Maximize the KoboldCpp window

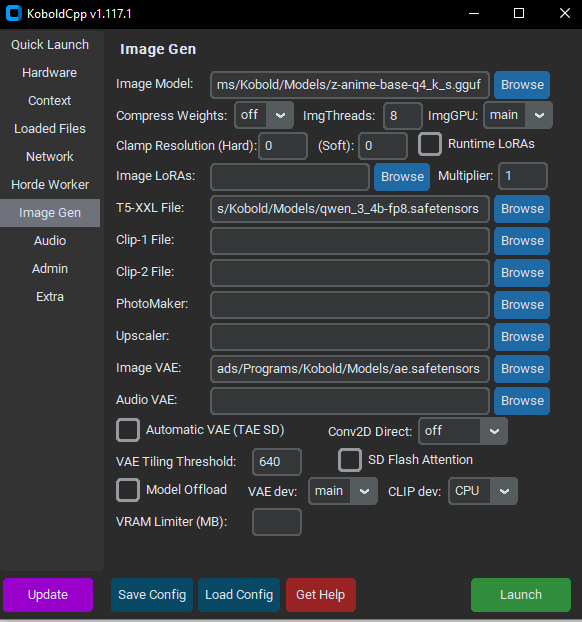pos(519,13)
